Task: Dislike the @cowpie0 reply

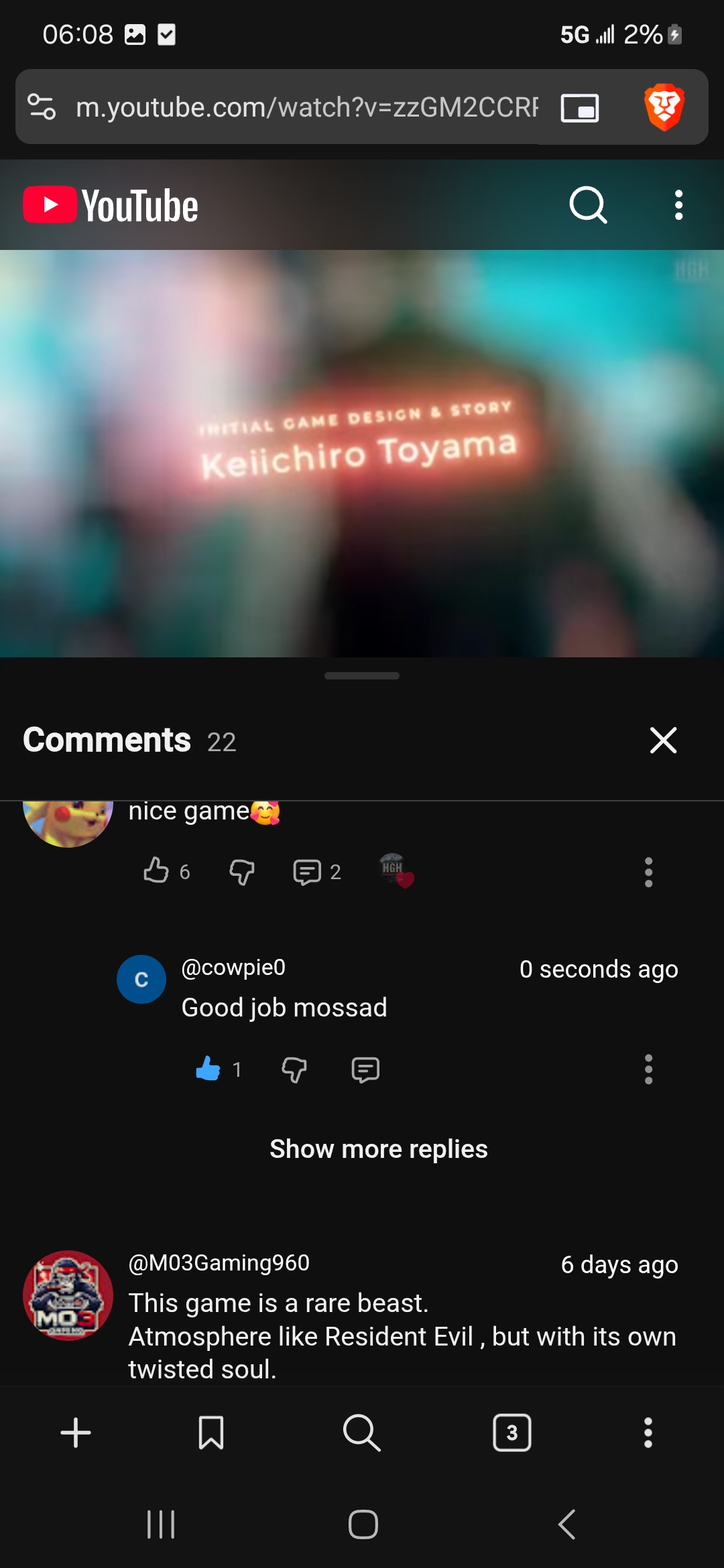Action: pos(294,1069)
